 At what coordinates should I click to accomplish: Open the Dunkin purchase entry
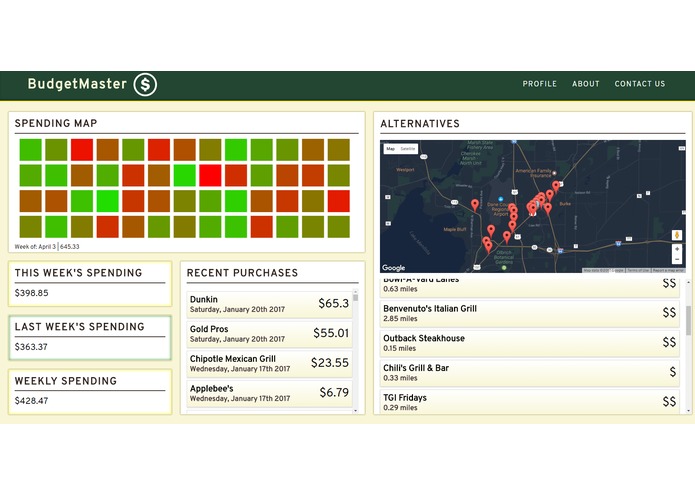point(269,304)
